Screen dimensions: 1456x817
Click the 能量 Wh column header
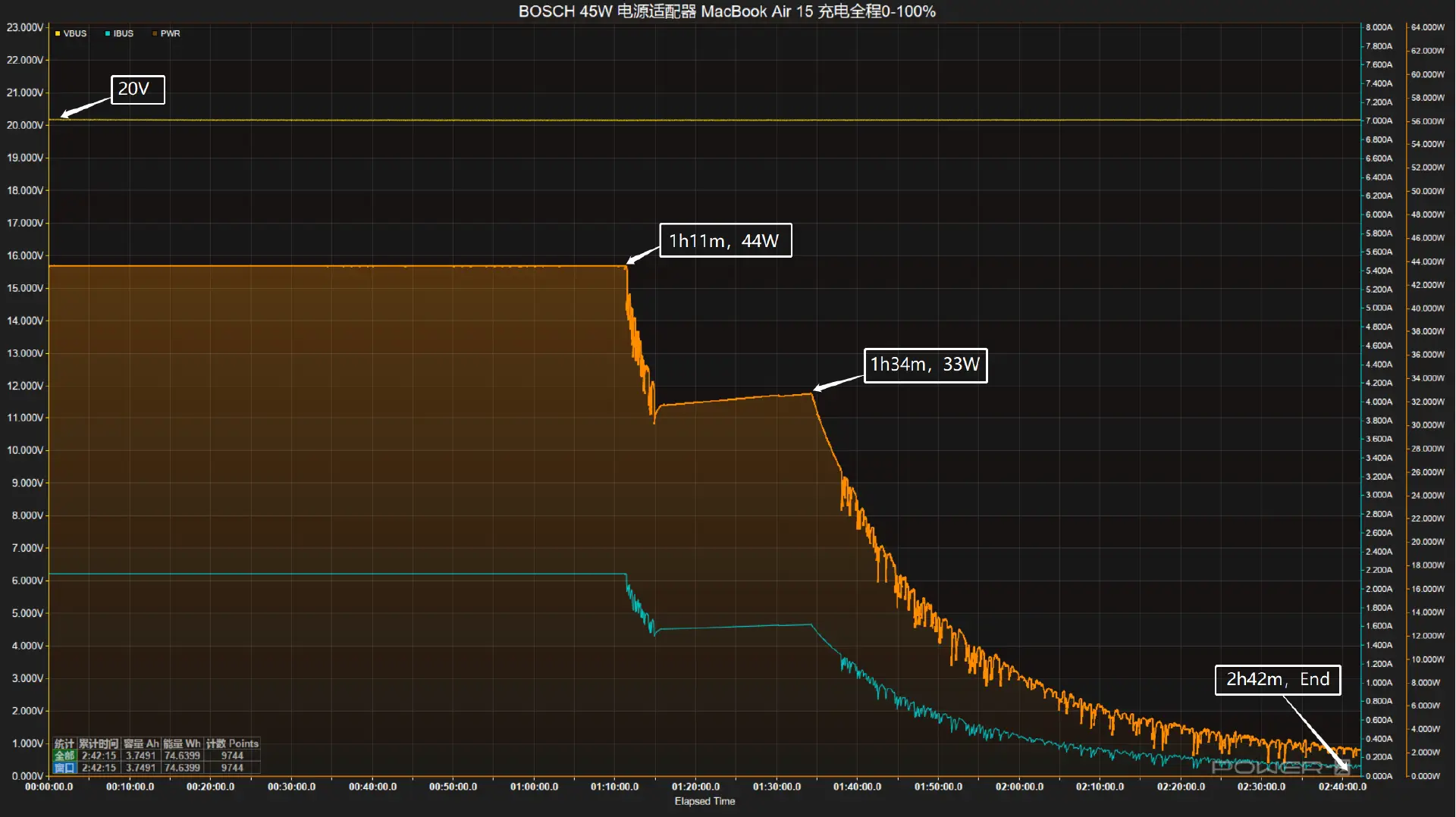point(182,743)
